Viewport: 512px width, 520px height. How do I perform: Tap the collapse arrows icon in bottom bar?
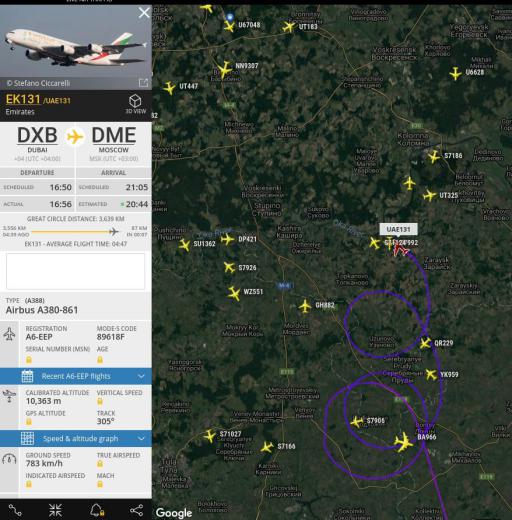pyautogui.click(x=55, y=510)
